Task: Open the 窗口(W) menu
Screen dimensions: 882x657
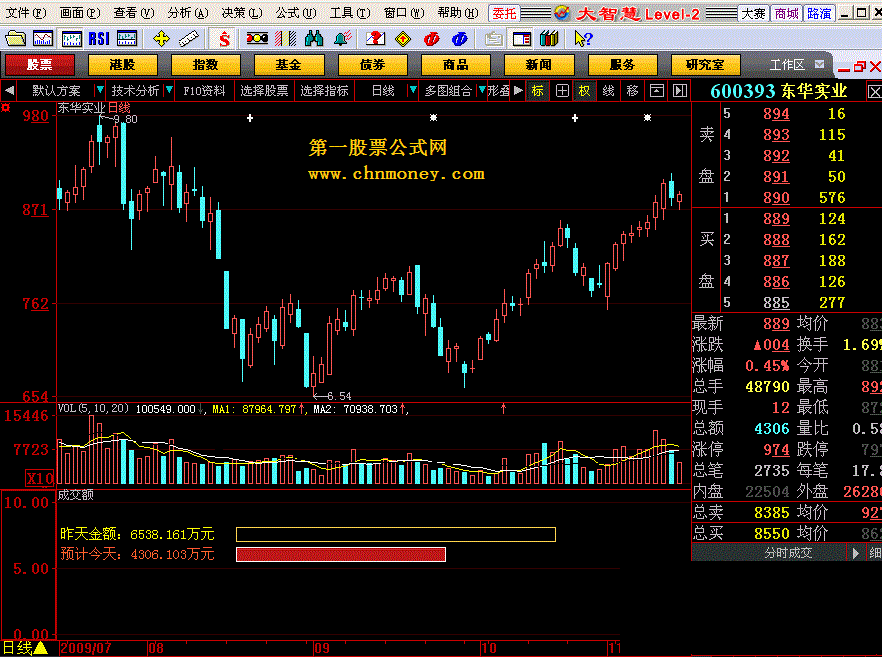Action: click(x=403, y=12)
